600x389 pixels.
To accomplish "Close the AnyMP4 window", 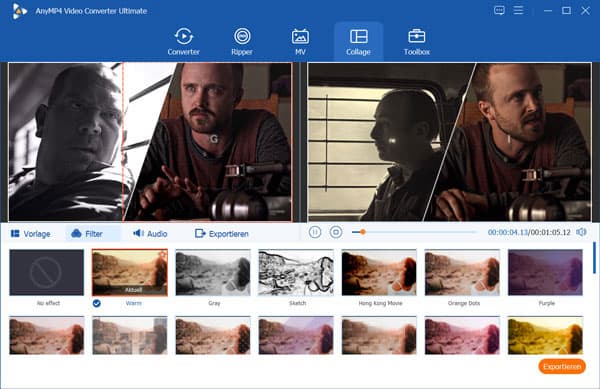I will pyautogui.click(x=585, y=11).
